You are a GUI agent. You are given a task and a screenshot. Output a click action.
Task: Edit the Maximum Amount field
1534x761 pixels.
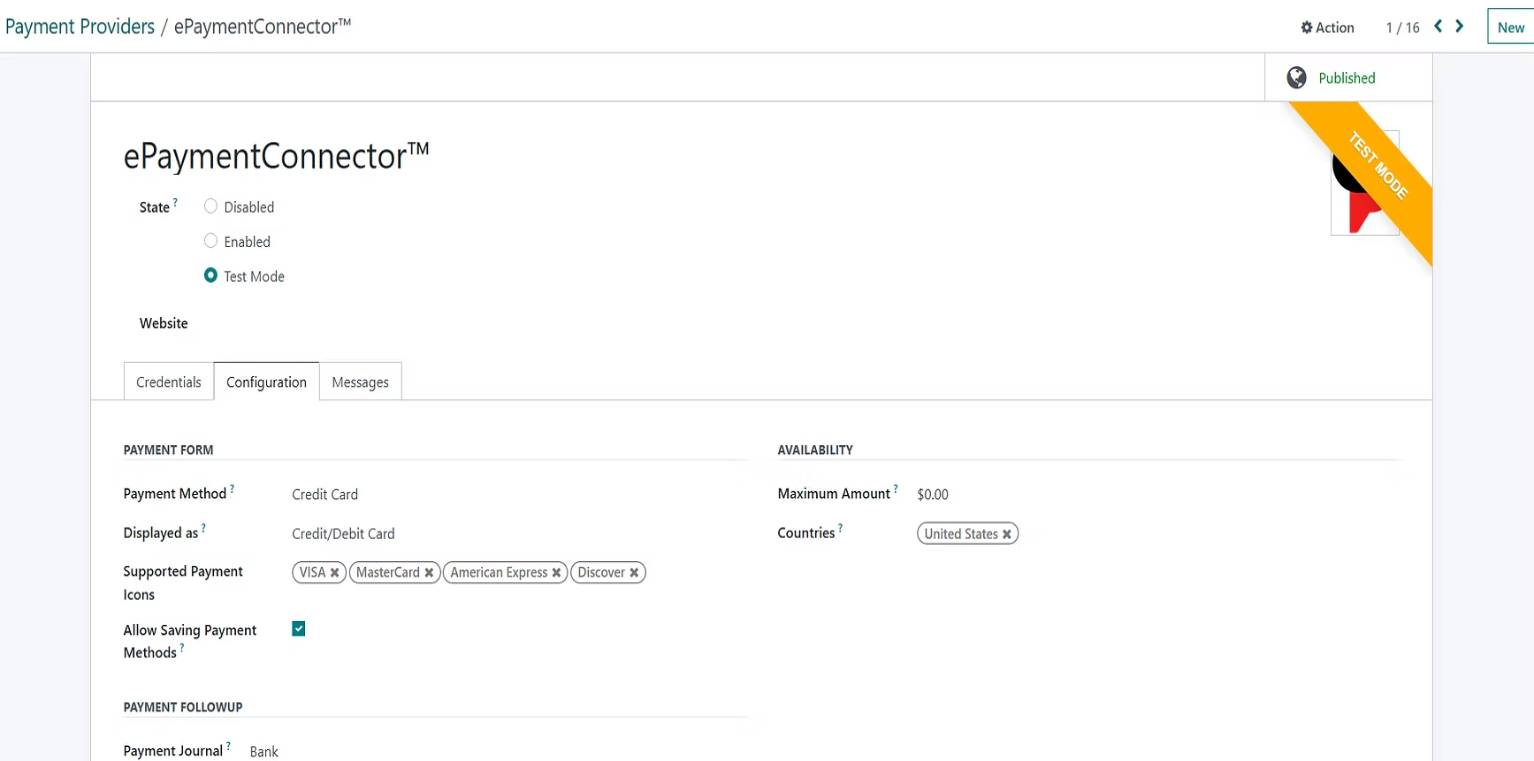1158,494
